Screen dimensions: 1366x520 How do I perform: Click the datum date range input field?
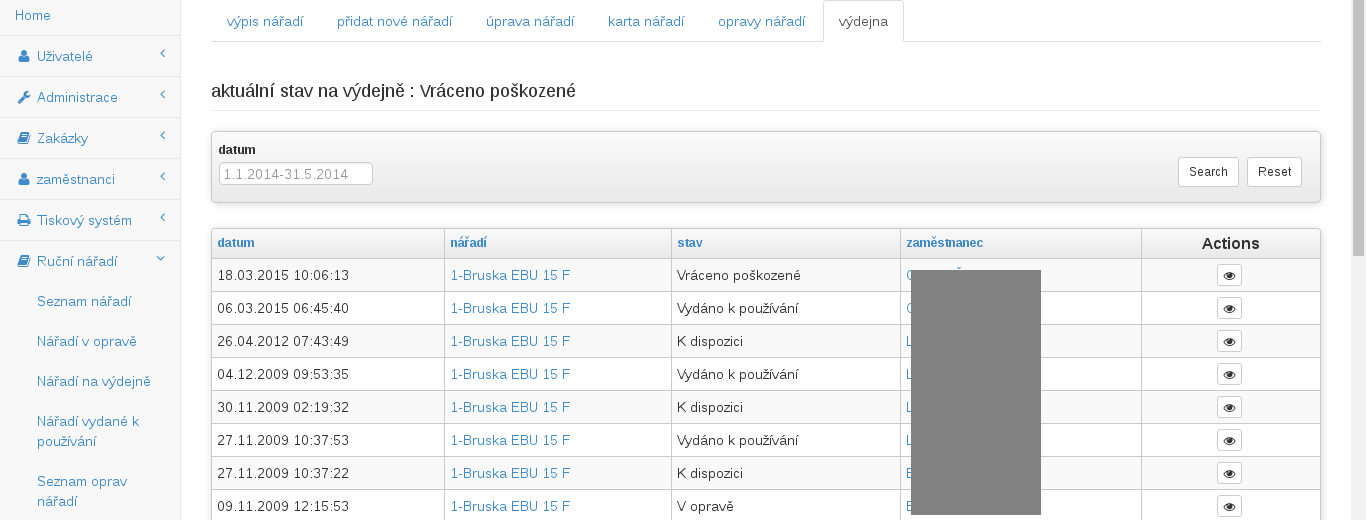tap(296, 174)
